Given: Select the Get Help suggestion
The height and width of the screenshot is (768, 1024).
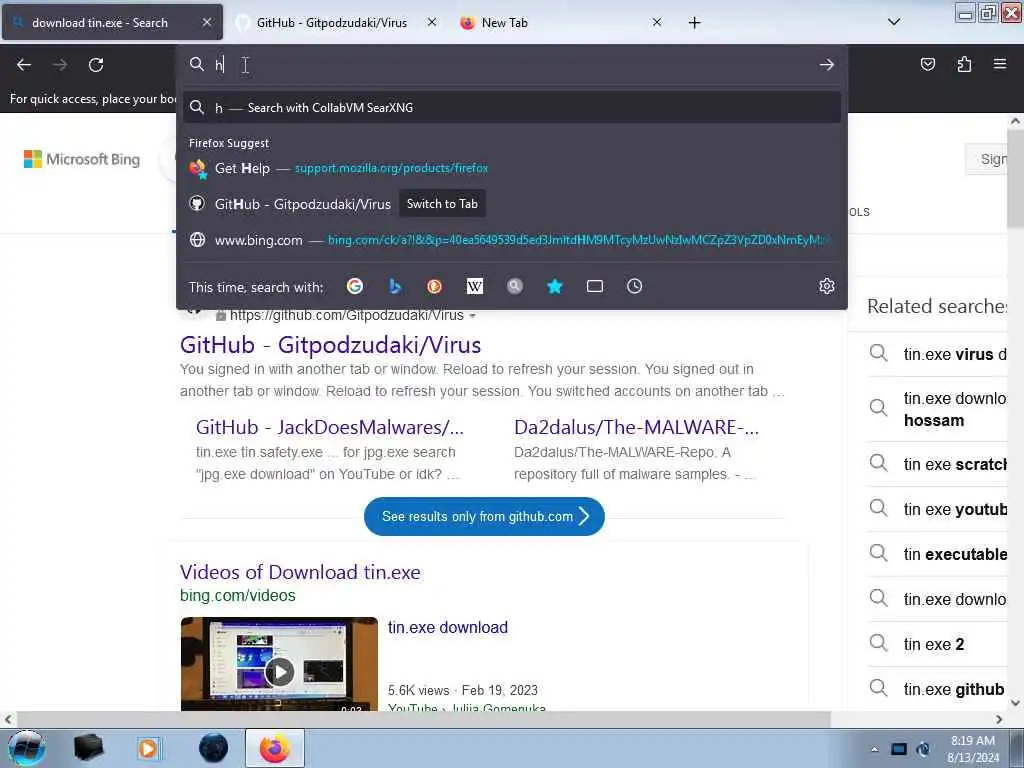Looking at the screenshot, I should pyautogui.click(x=511, y=168).
